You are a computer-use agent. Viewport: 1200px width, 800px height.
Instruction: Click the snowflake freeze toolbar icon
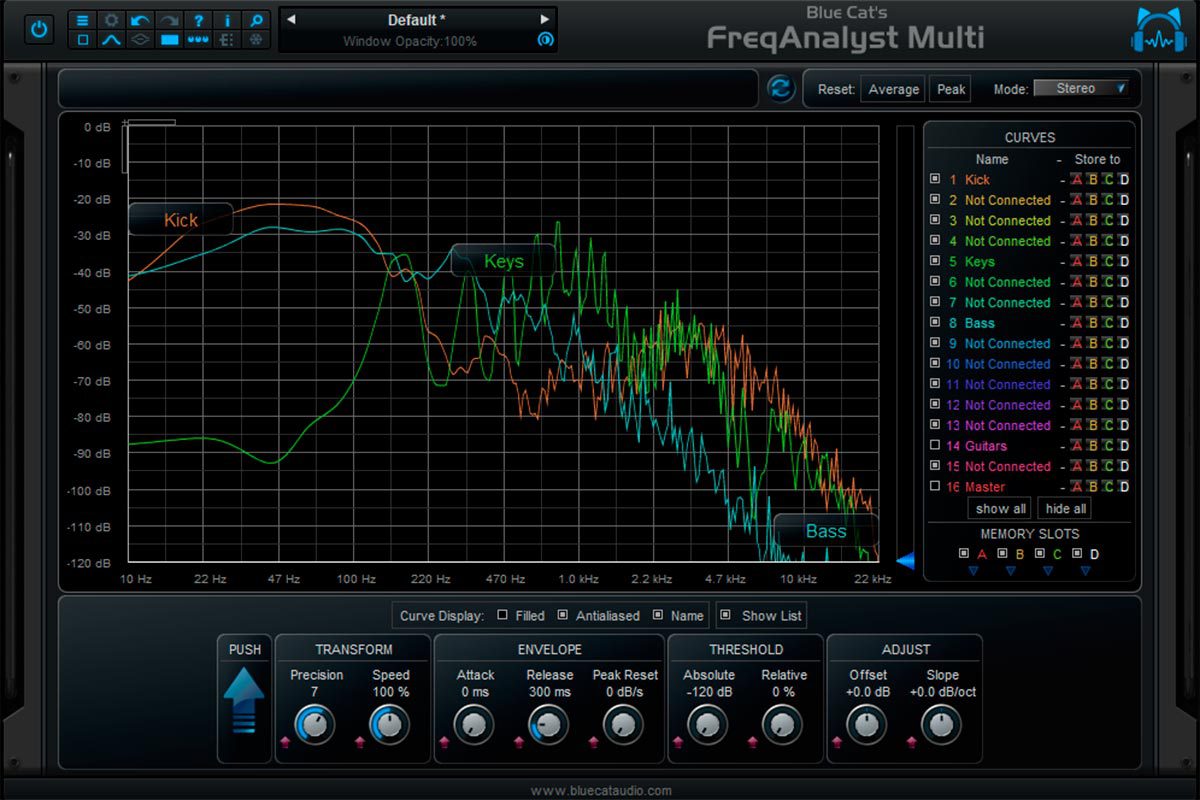[x=257, y=40]
